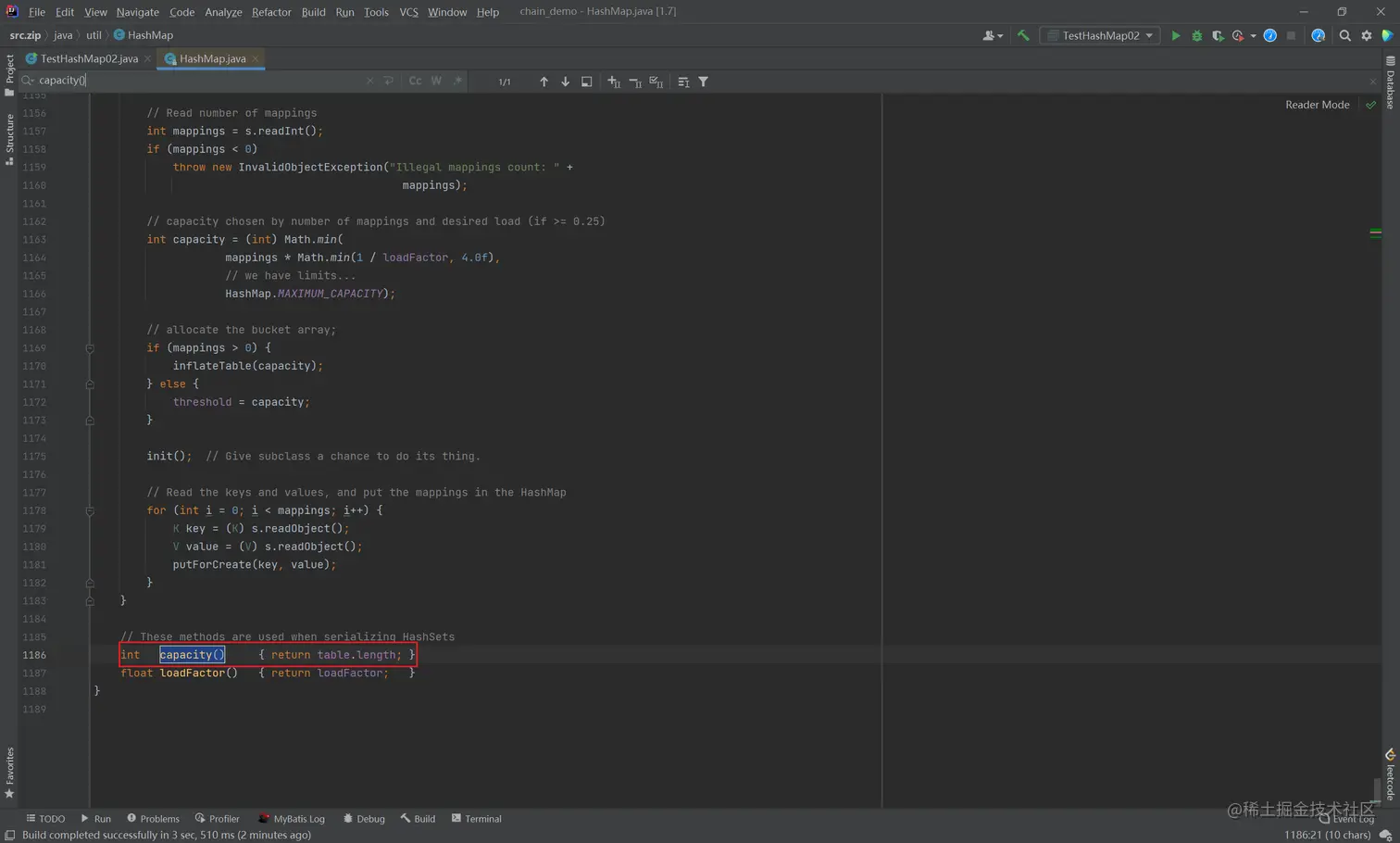Viewport: 1400px width, 843px height.
Task: Click the New Line icon in the search field
Action: (389, 81)
